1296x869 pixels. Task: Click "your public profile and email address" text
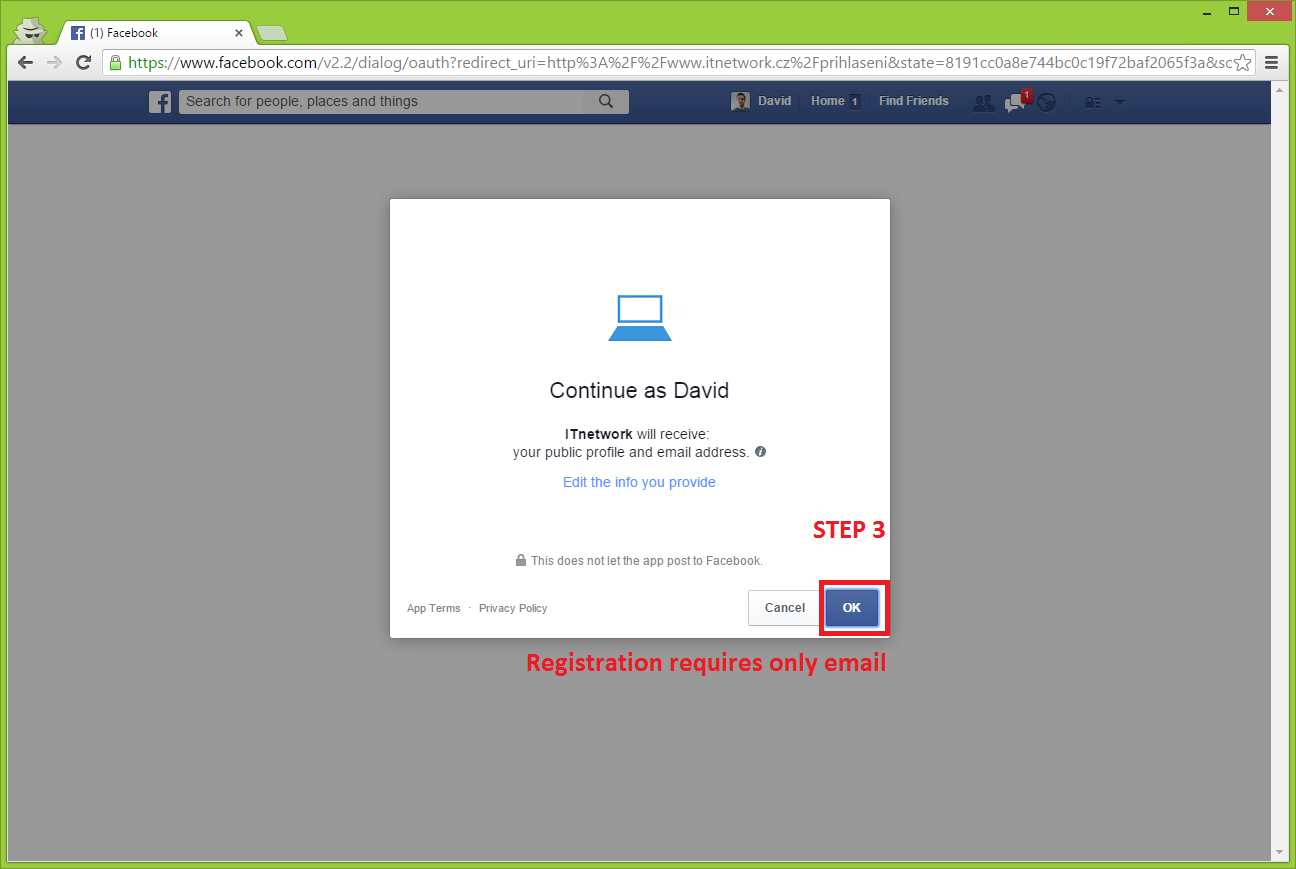(631, 452)
